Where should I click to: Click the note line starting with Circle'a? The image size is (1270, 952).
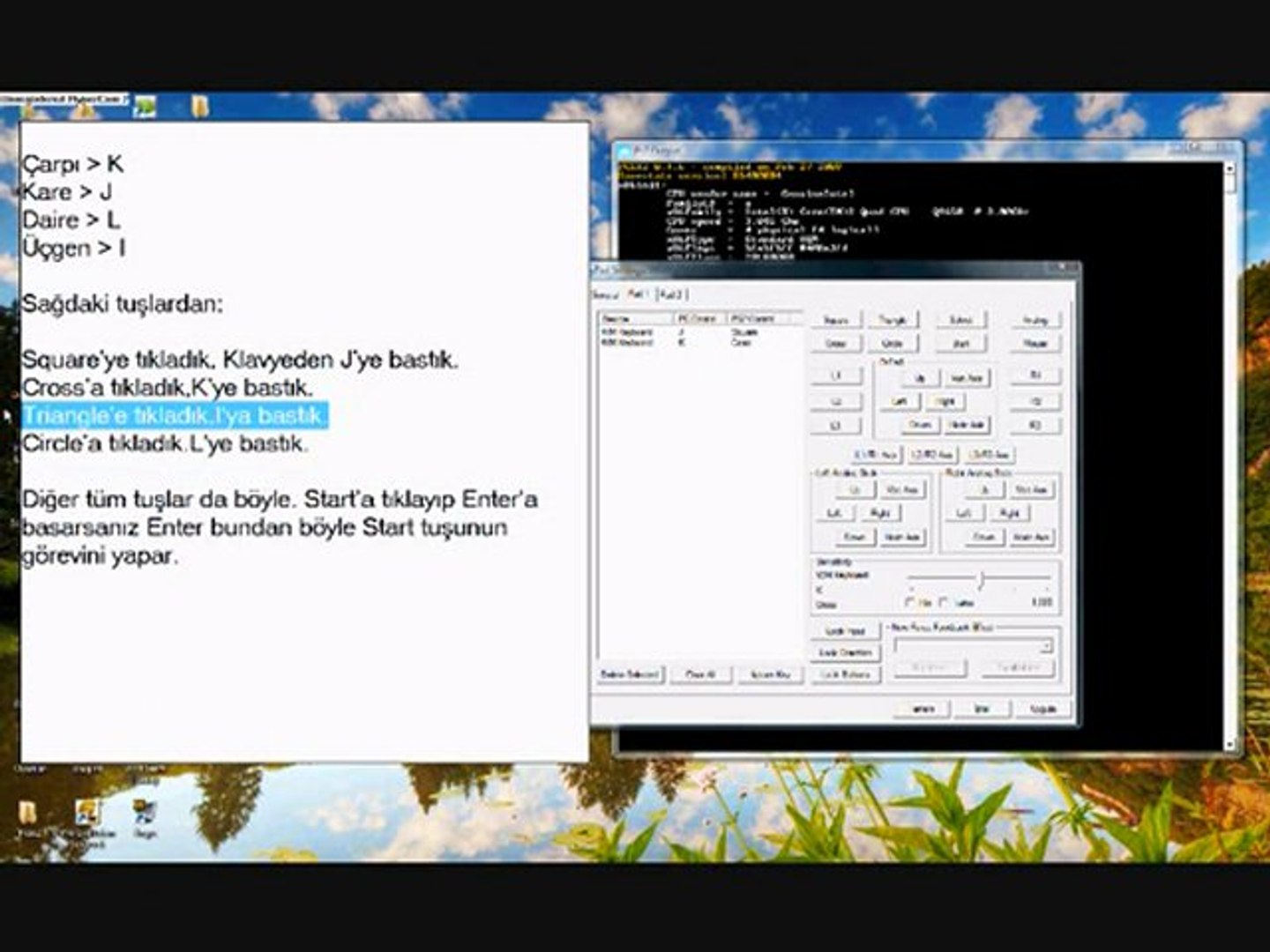(165, 443)
